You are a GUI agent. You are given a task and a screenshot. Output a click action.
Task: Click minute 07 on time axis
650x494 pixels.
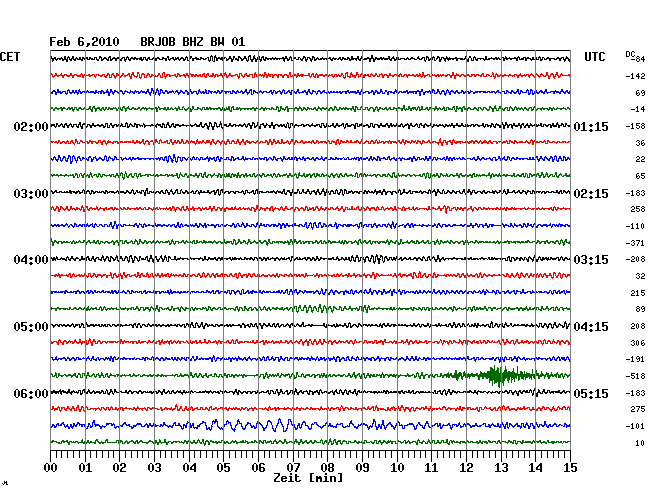(x=293, y=468)
